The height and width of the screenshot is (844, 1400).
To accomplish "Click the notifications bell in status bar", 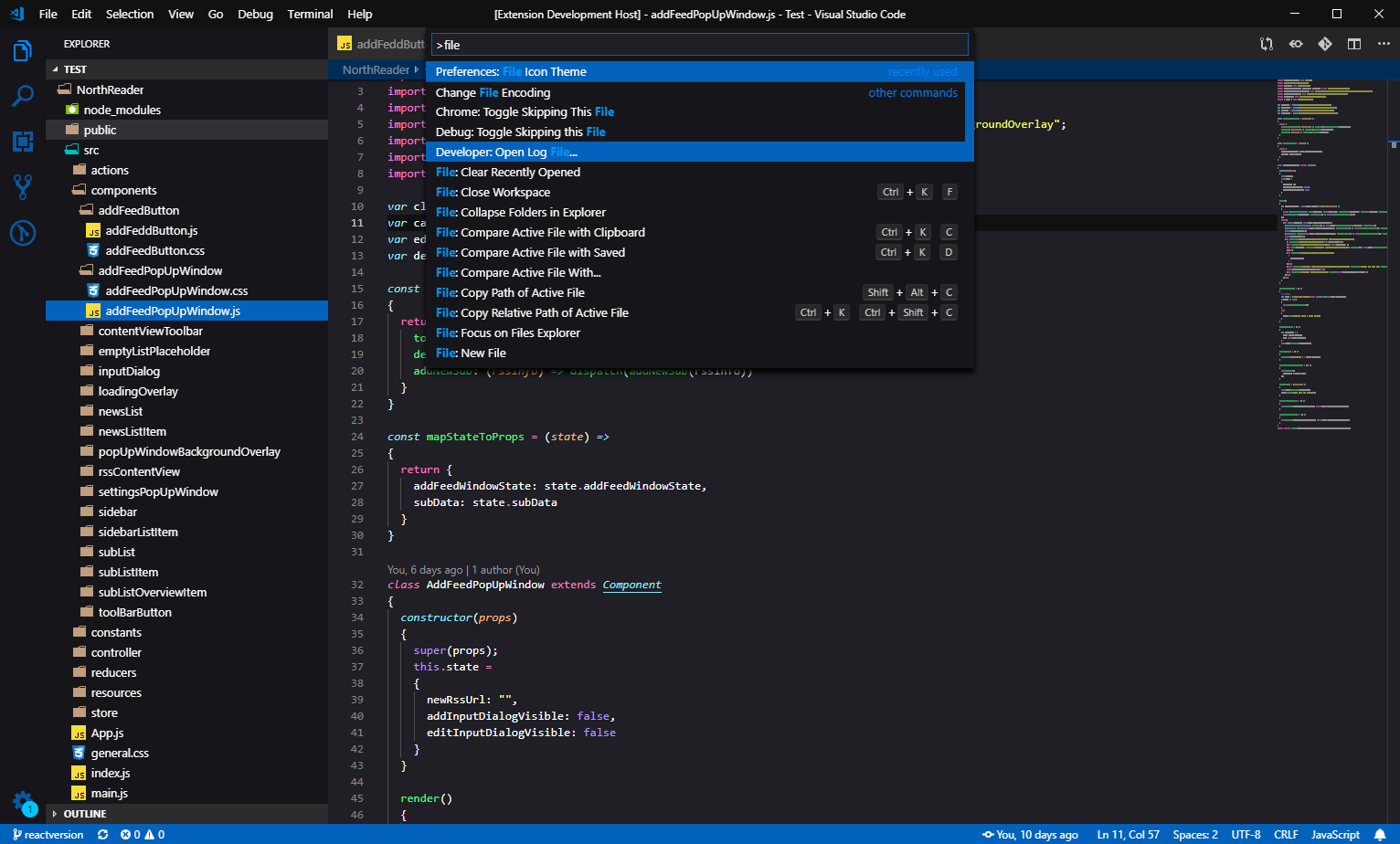I will tap(1380, 835).
